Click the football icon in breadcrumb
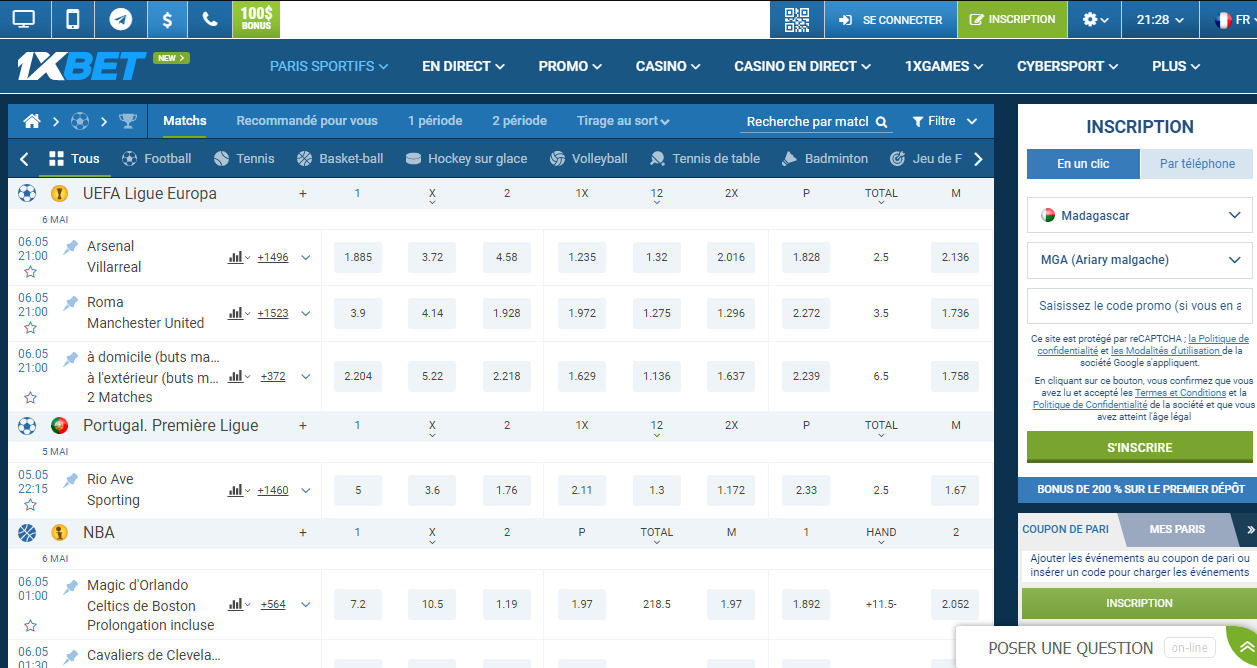Screen dimensions: 1257x668 tap(80, 121)
